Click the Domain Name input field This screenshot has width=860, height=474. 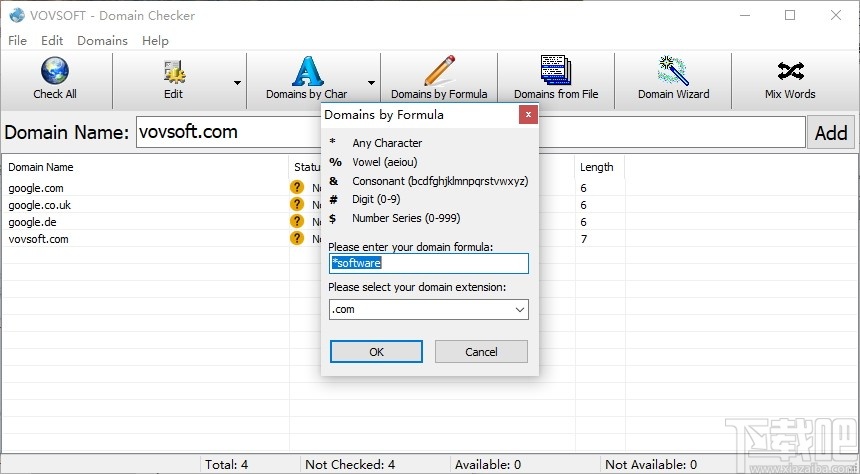pyautogui.click(x=471, y=132)
